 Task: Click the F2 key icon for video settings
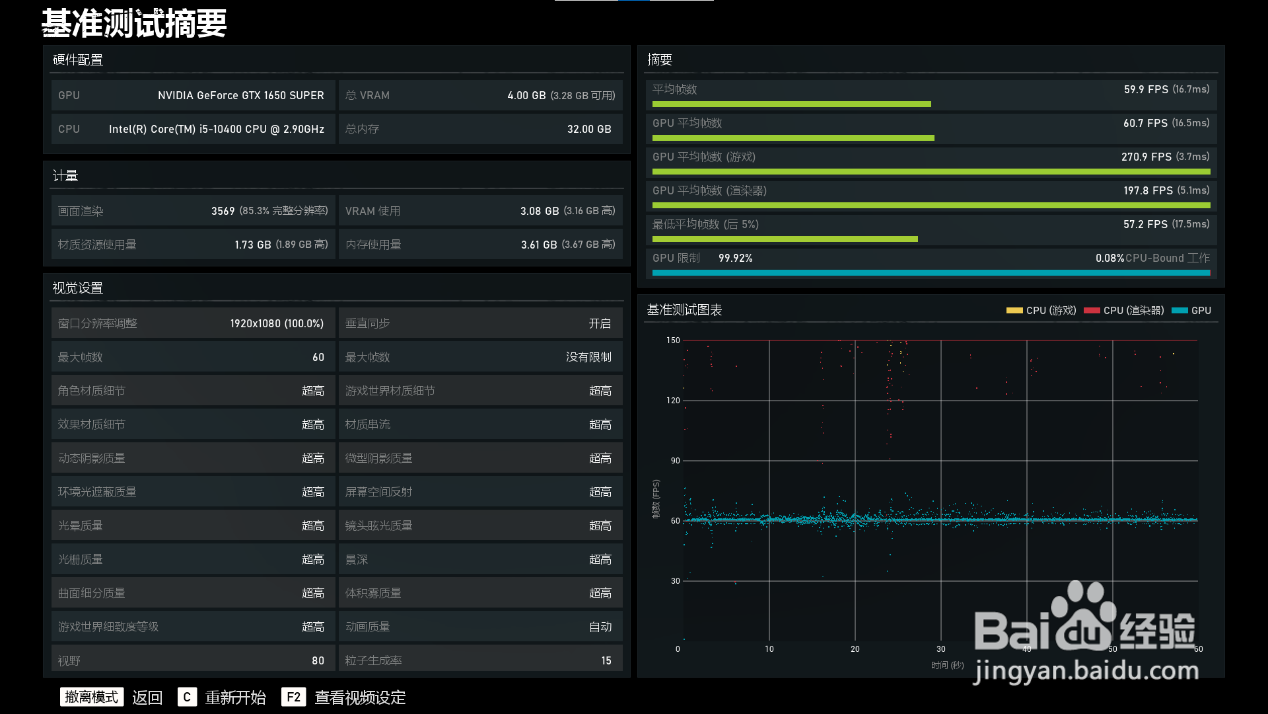tap(293, 697)
